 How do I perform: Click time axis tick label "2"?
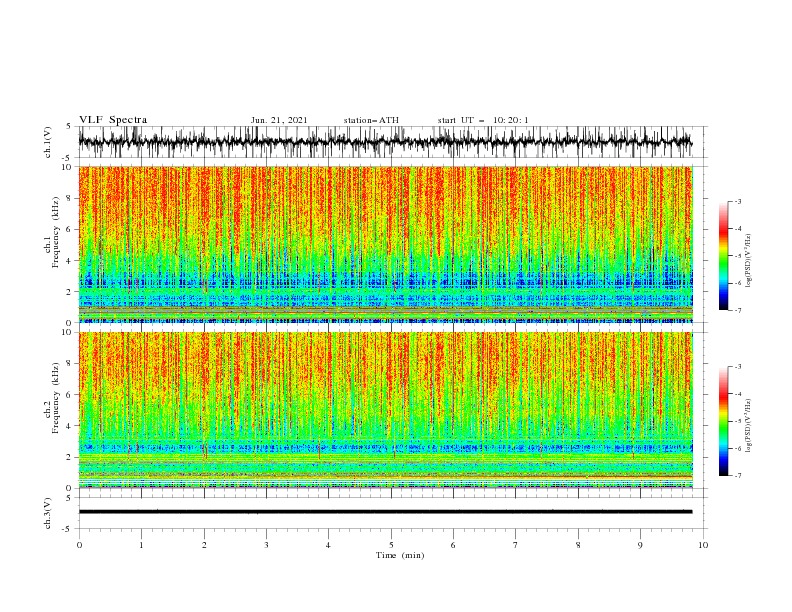[x=204, y=545]
